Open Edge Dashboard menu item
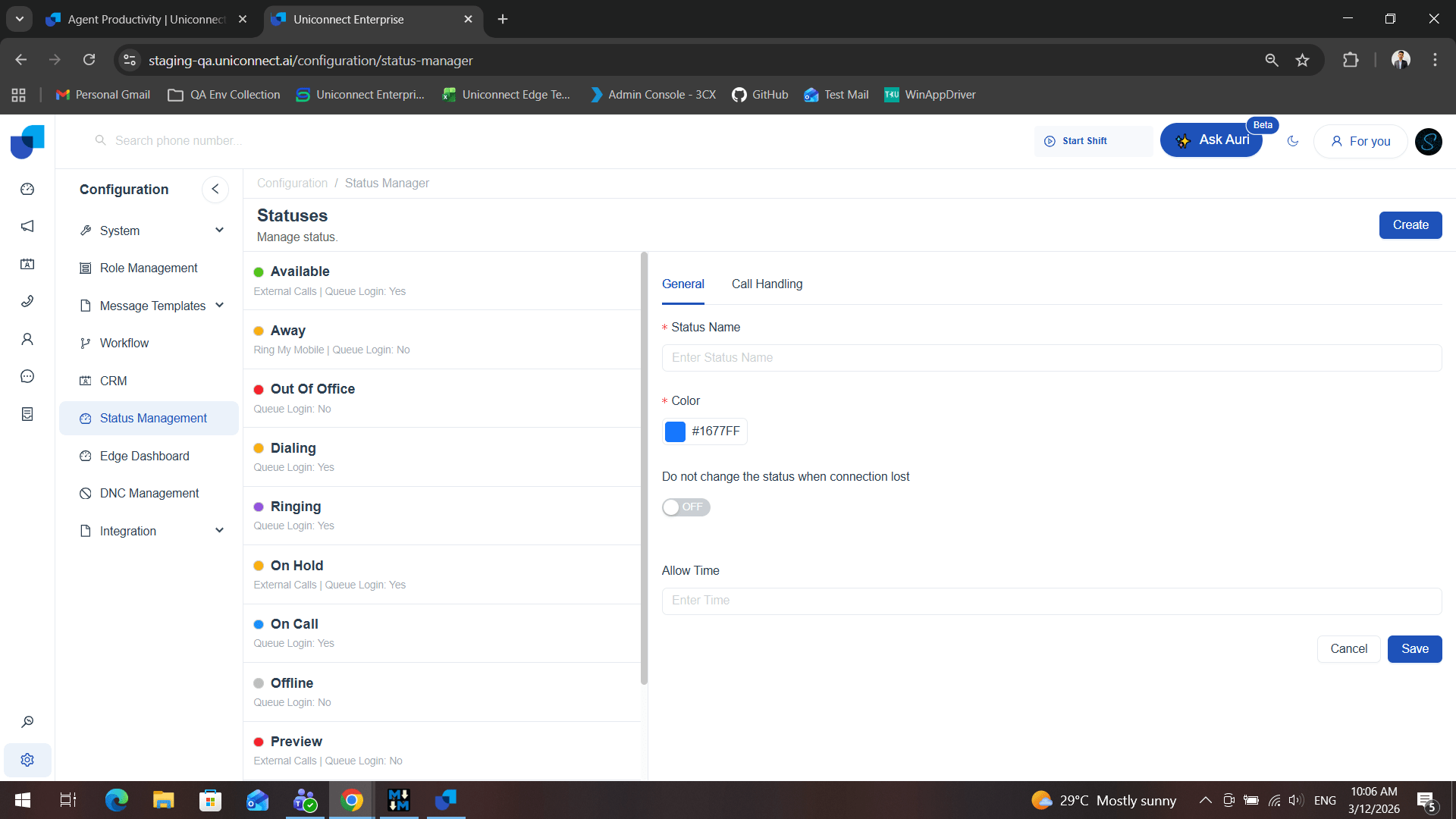 [x=144, y=456]
